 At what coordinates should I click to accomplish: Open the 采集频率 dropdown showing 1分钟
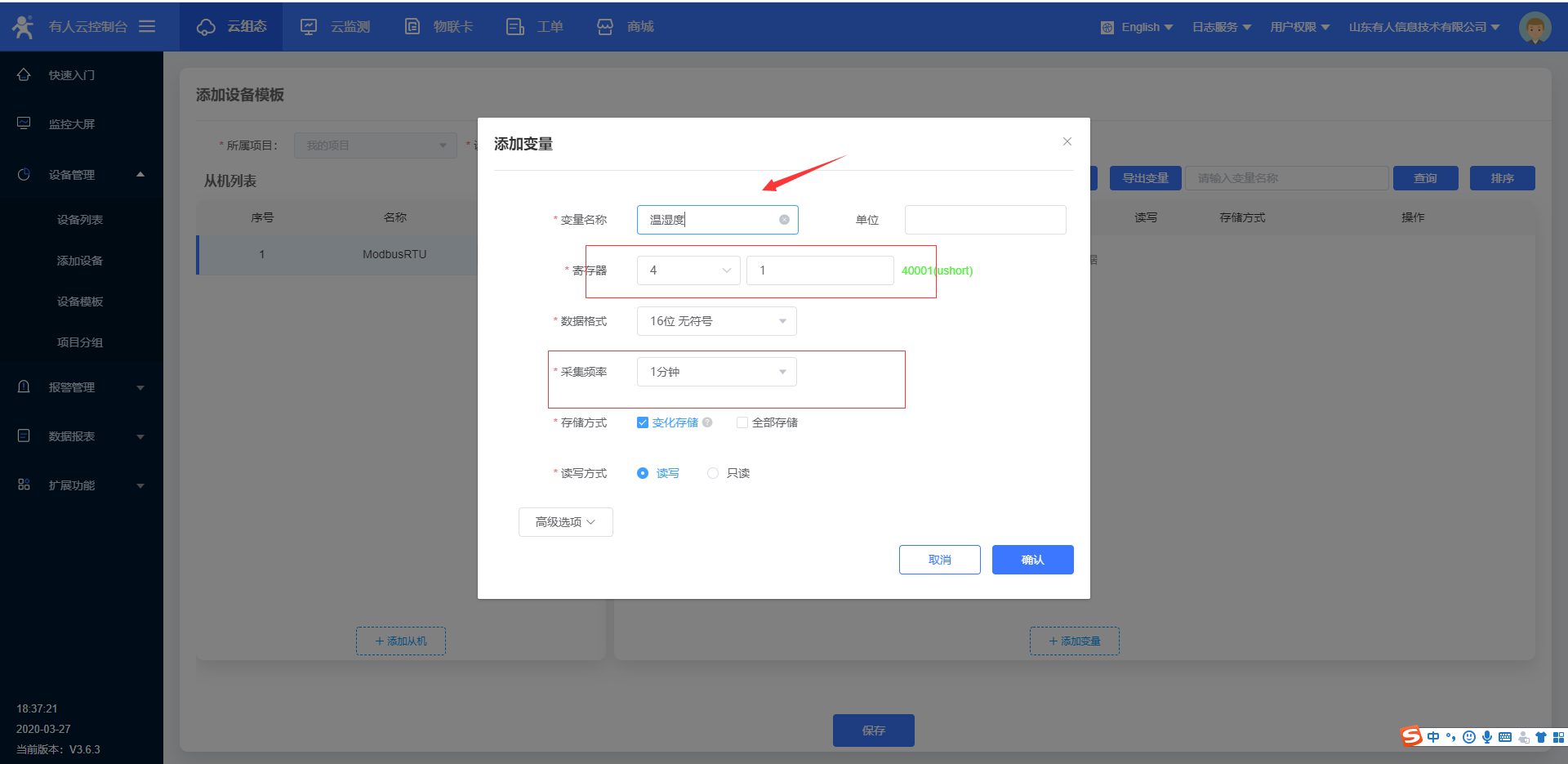[716, 372]
